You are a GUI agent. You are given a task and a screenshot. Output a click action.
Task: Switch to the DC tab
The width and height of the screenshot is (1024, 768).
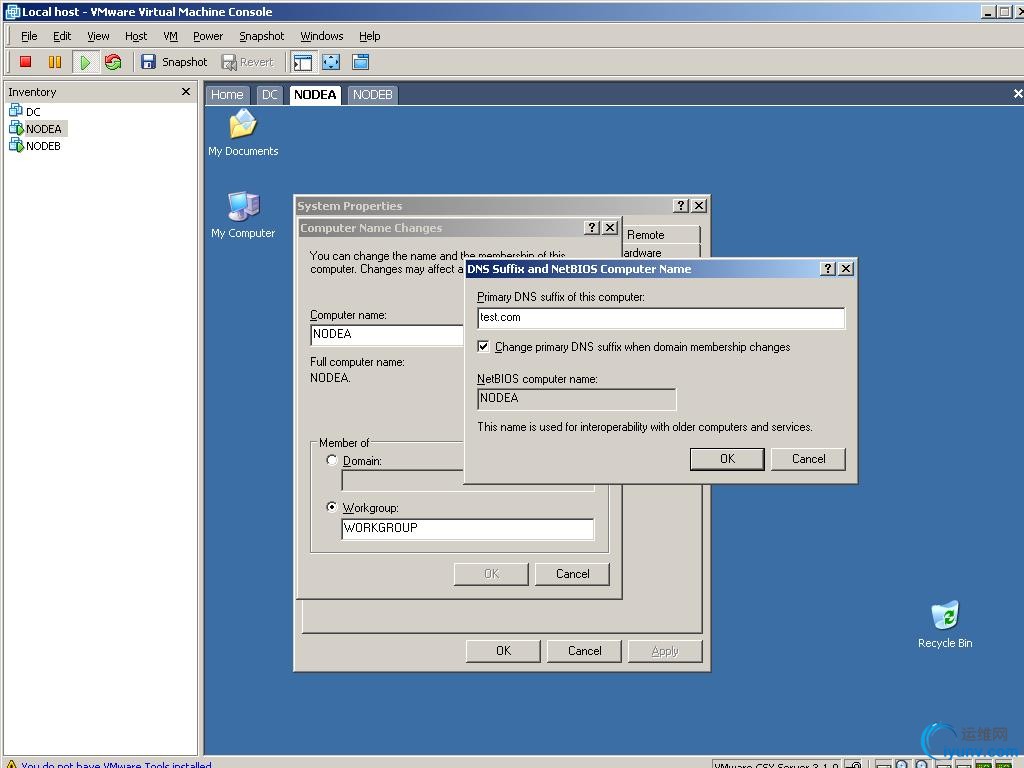pyautogui.click(x=270, y=95)
